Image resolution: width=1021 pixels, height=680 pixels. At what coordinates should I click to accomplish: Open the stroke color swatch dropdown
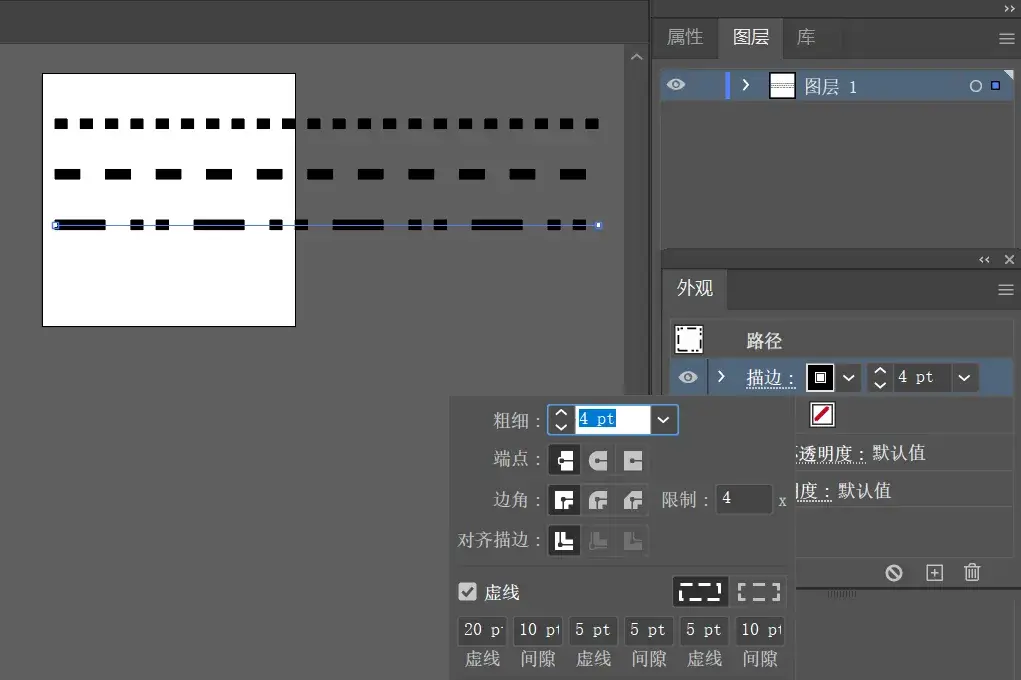(848, 378)
